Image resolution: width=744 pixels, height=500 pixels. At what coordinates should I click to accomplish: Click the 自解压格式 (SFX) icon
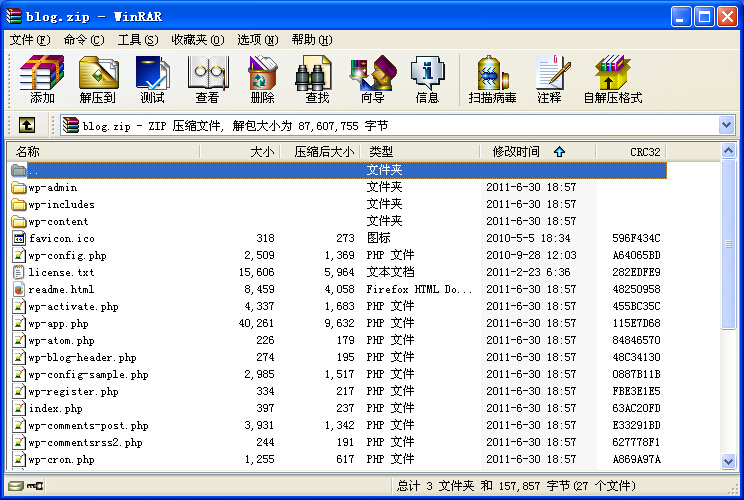(x=613, y=79)
